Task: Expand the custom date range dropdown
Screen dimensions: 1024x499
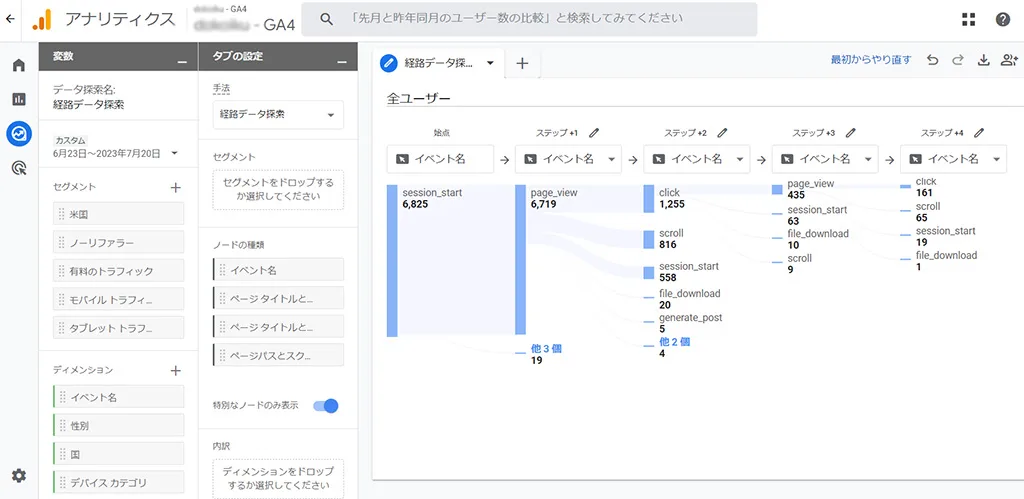Action: pyautogui.click(x=174, y=153)
